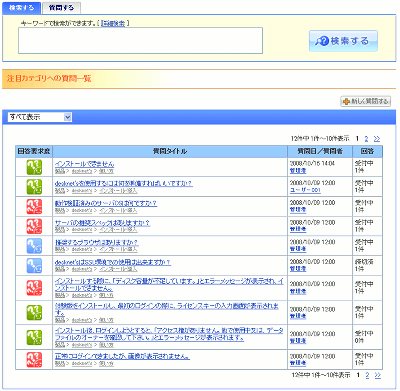This screenshot has width=400, height=391.
Task: Click desknet's breadcrumb under 推奨するブラウザ question
Action: [x=82, y=250]
